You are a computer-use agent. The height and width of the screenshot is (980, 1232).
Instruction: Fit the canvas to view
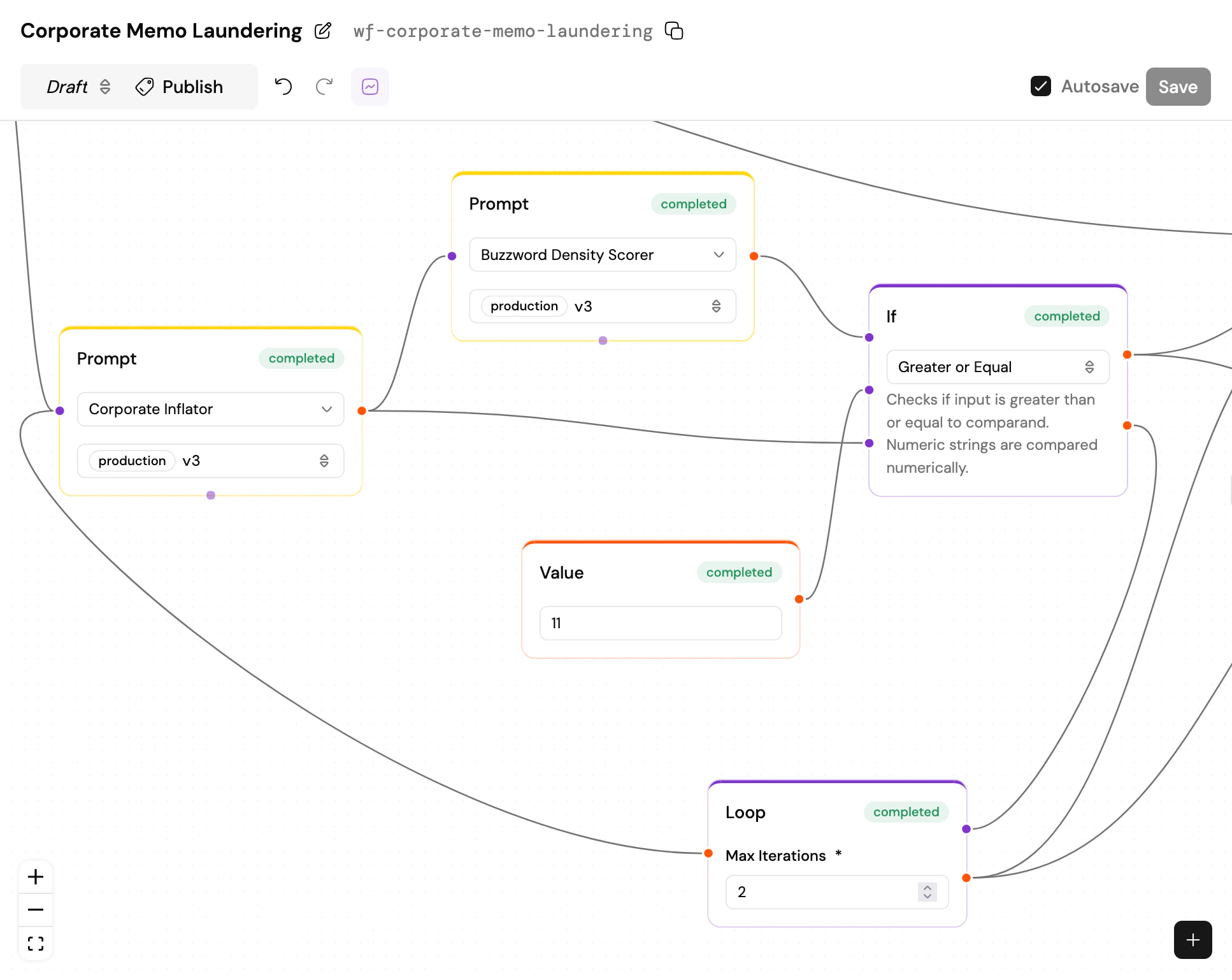[x=36, y=944]
